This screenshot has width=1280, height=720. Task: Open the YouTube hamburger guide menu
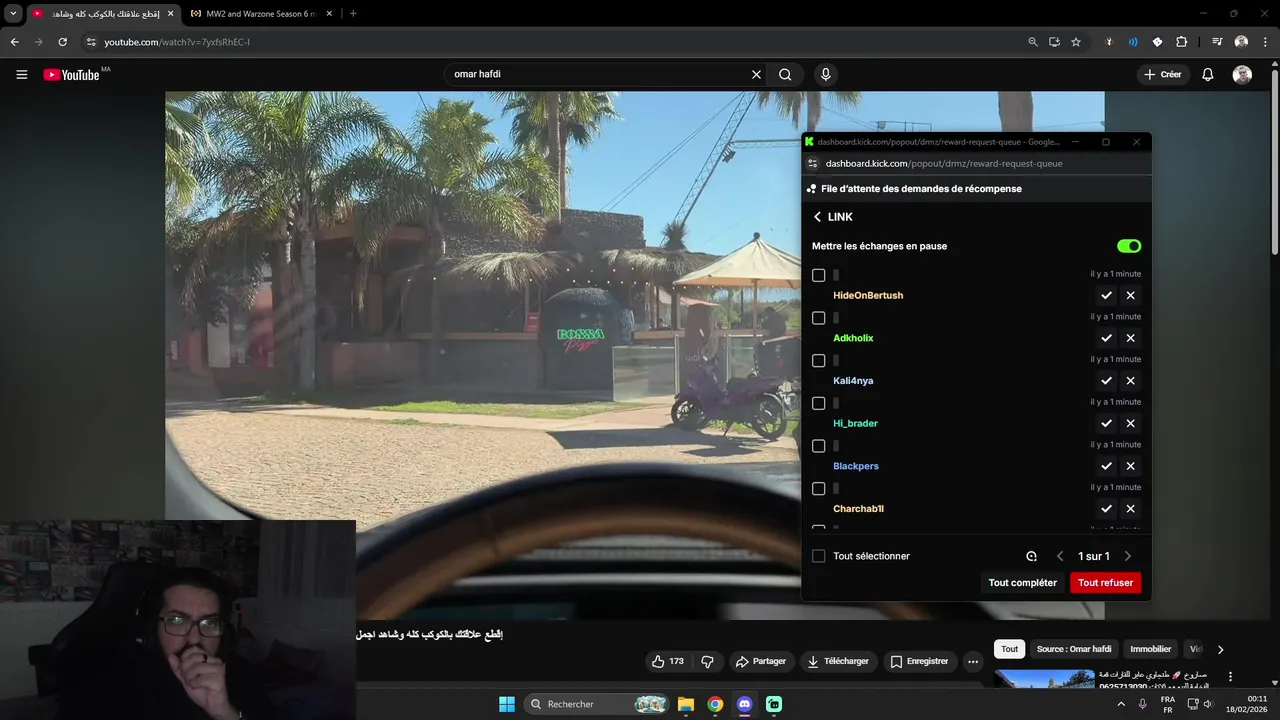pyautogui.click(x=21, y=74)
